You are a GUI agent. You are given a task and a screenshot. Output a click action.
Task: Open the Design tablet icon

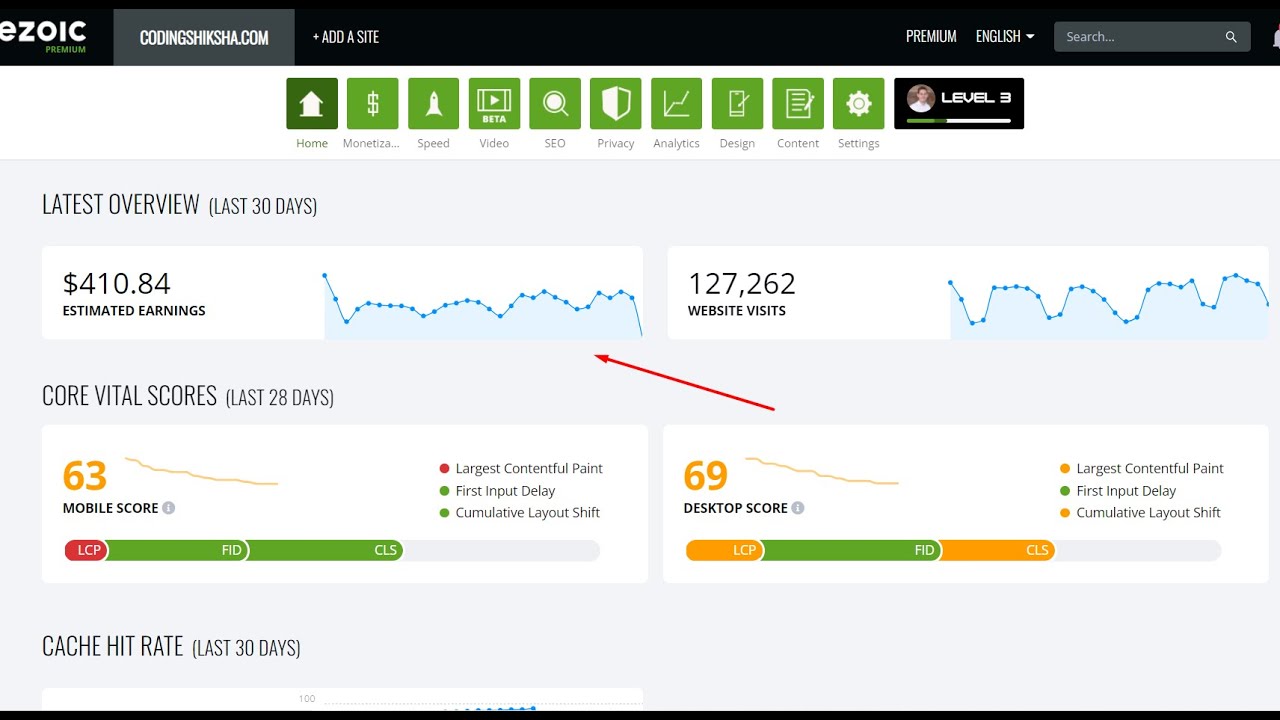[737, 104]
